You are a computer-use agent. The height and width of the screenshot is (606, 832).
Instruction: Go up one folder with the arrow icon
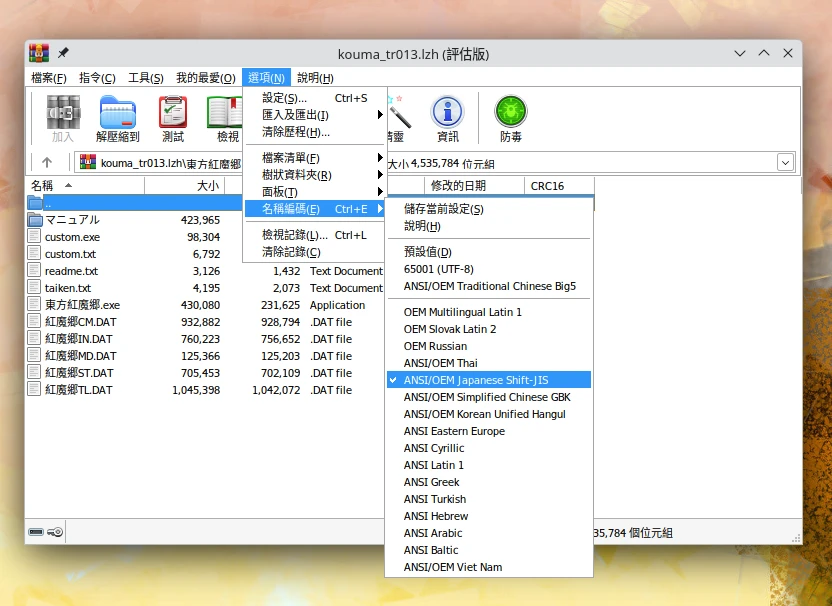[47, 163]
